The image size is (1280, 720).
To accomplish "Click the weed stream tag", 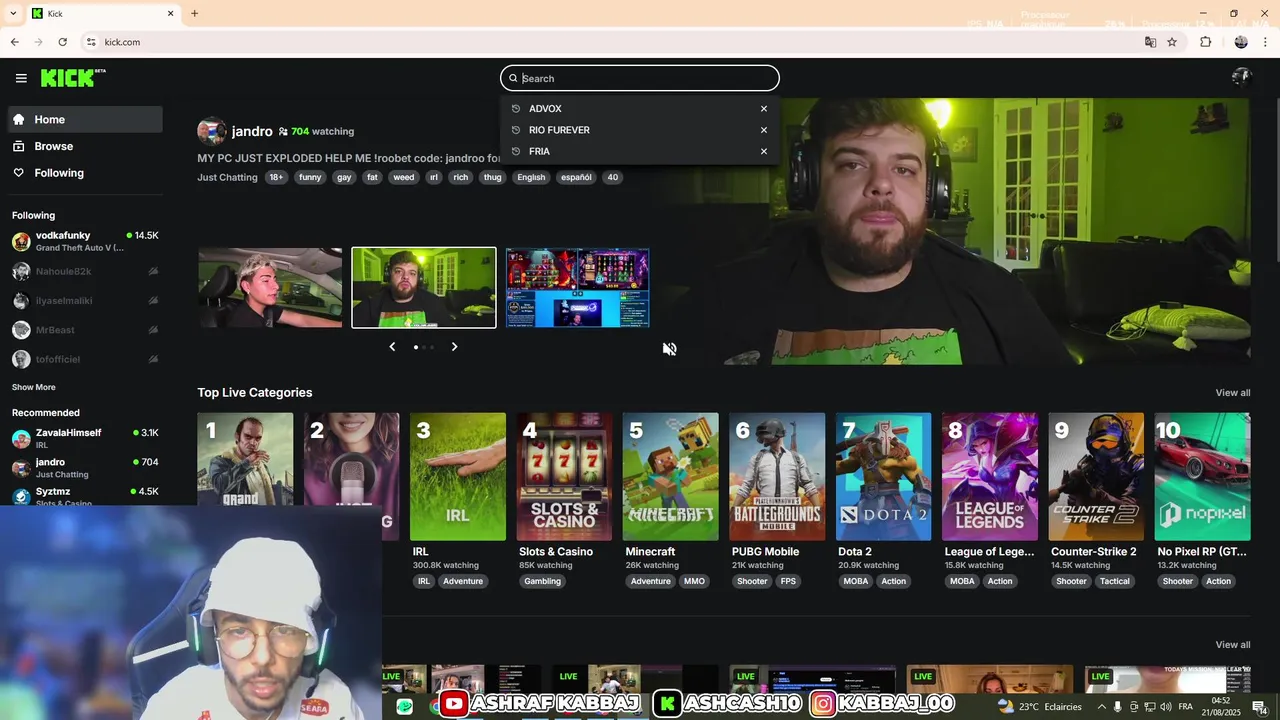I will pos(404,177).
